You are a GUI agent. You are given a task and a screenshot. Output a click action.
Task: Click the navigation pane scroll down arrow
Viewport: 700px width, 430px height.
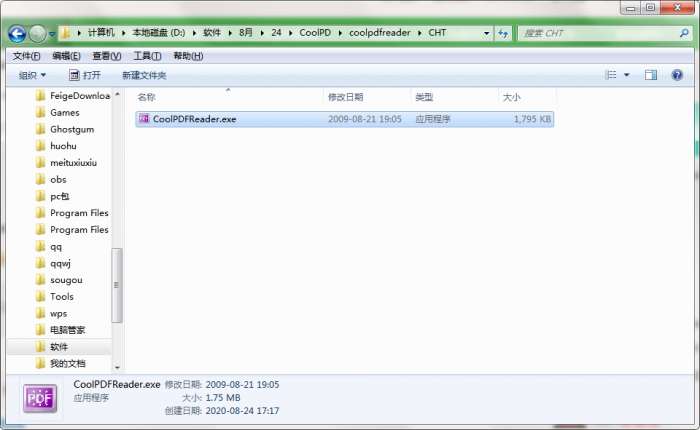tap(117, 367)
